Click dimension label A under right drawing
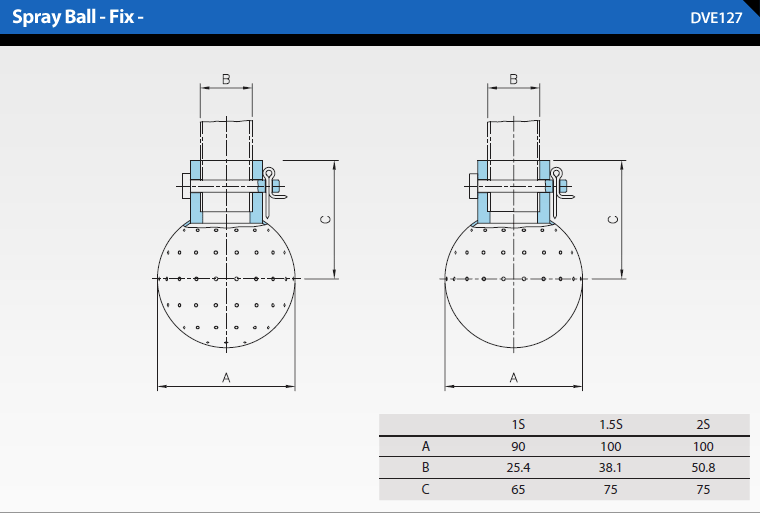The image size is (760, 513). (514, 378)
